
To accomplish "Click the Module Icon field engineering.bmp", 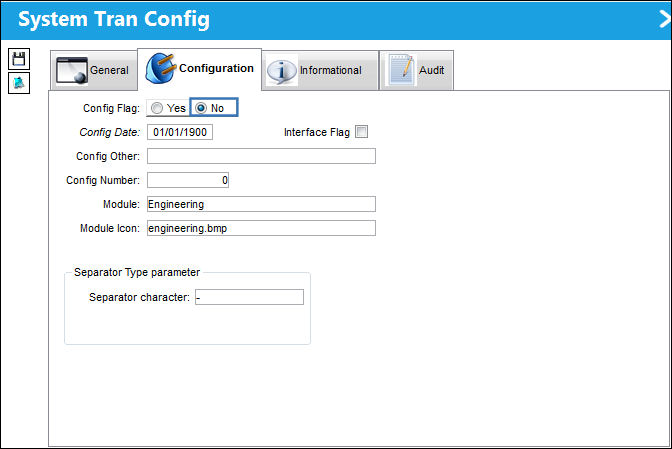I will [x=261, y=228].
